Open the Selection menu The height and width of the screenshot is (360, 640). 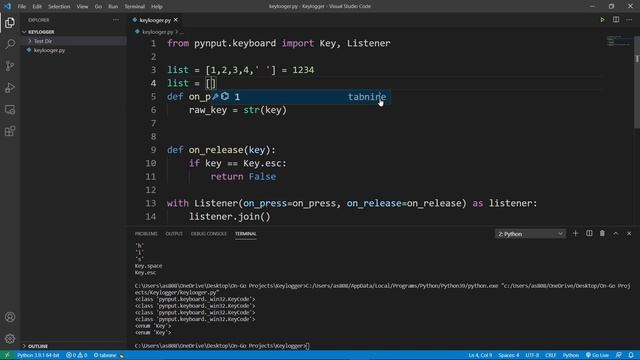pyautogui.click(x=59, y=7)
